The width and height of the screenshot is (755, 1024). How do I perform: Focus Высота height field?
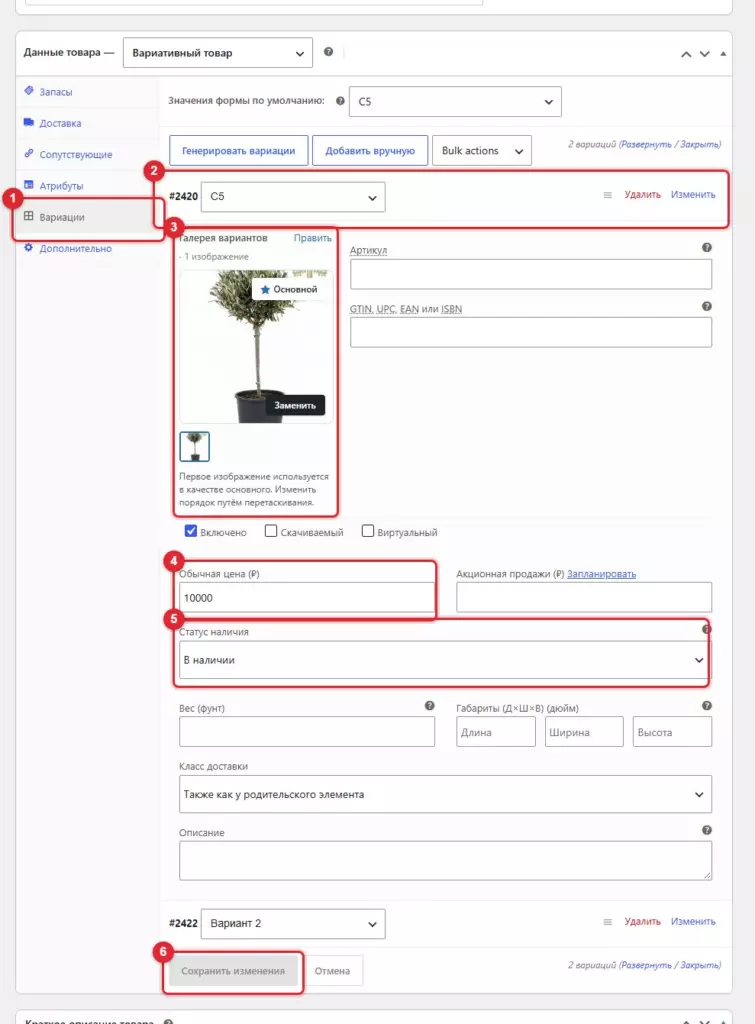point(672,731)
